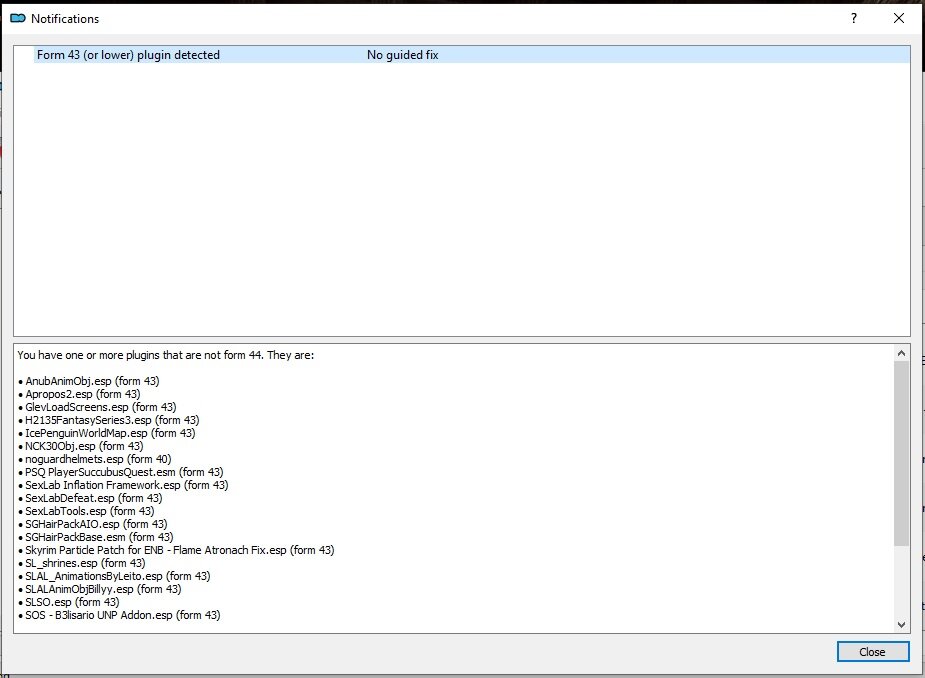
Task: Click the SL_shrines.esp entry
Action: coord(84,563)
